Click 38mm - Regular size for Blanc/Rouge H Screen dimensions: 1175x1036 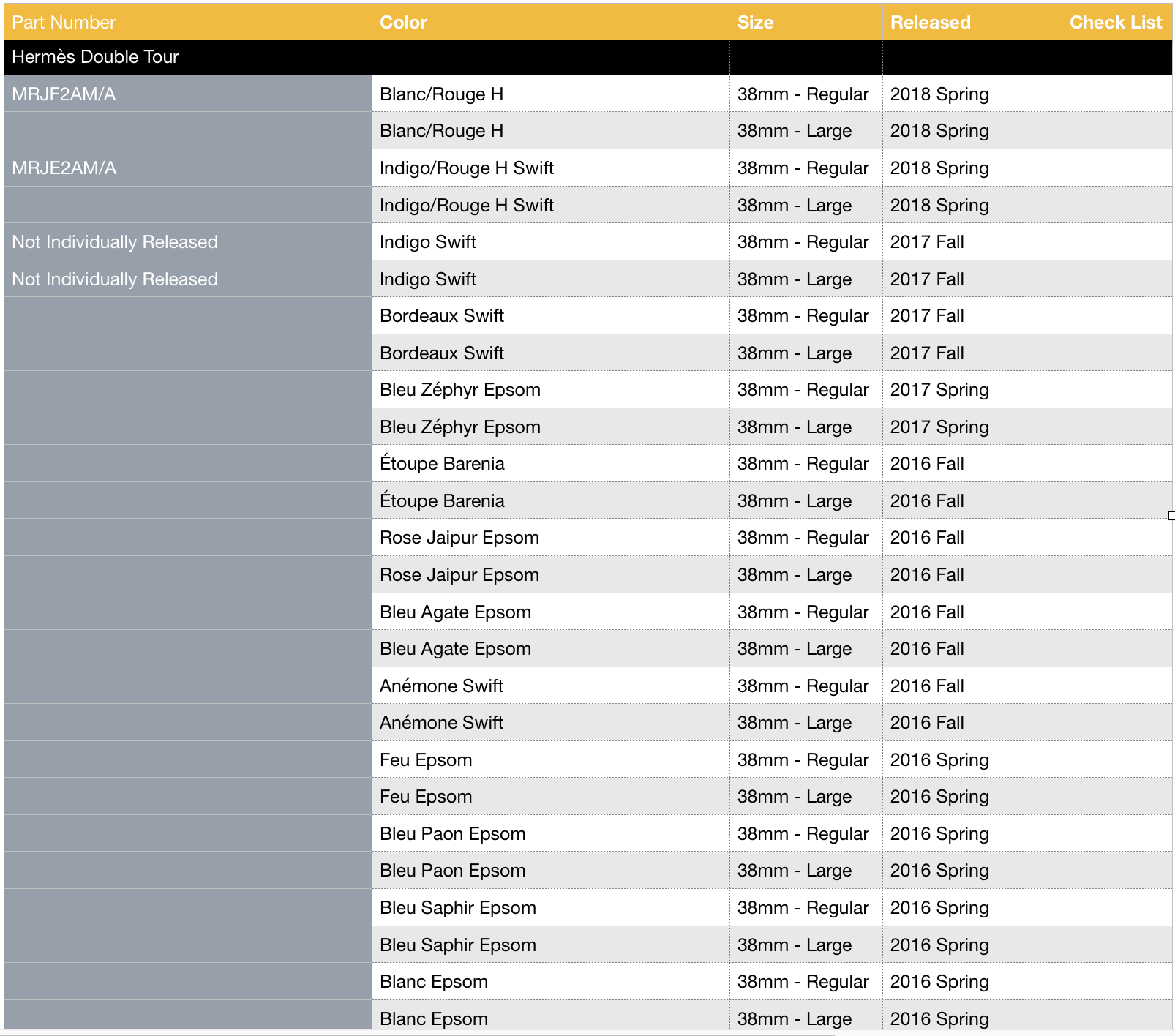point(803,94)
